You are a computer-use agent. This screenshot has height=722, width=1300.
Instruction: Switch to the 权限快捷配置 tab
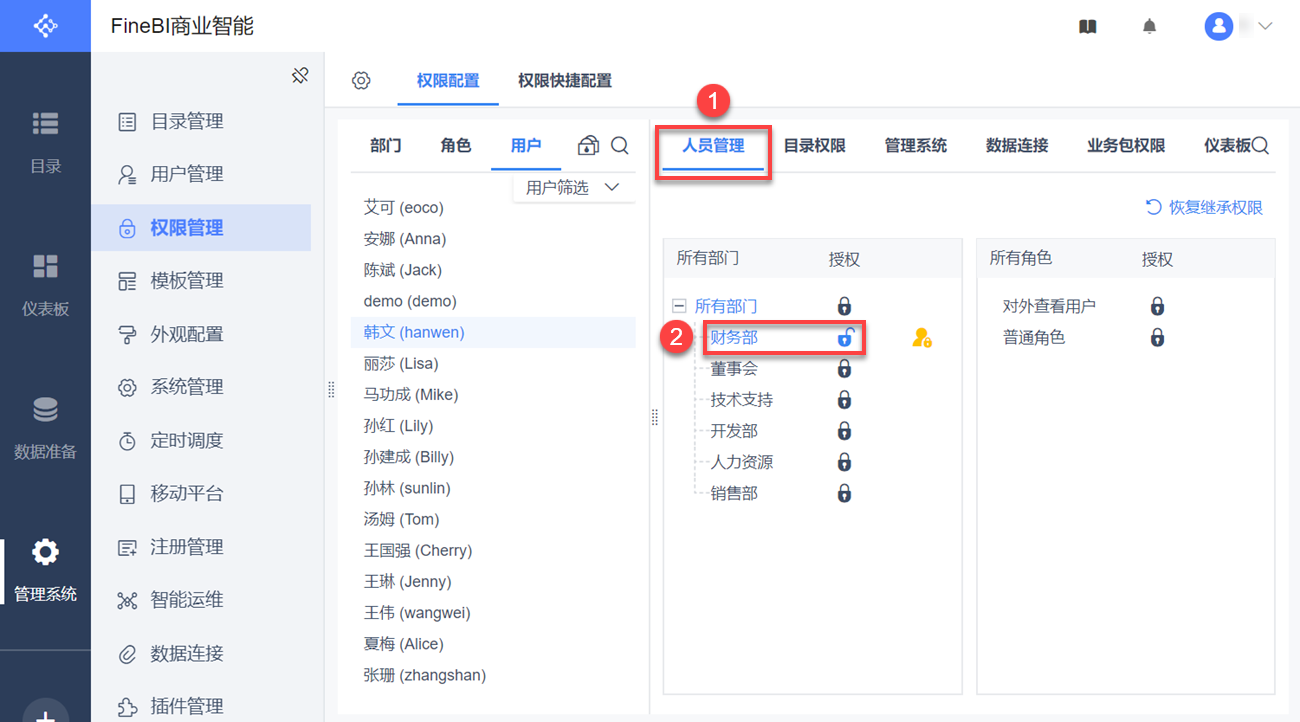click(x=564, y=81)
